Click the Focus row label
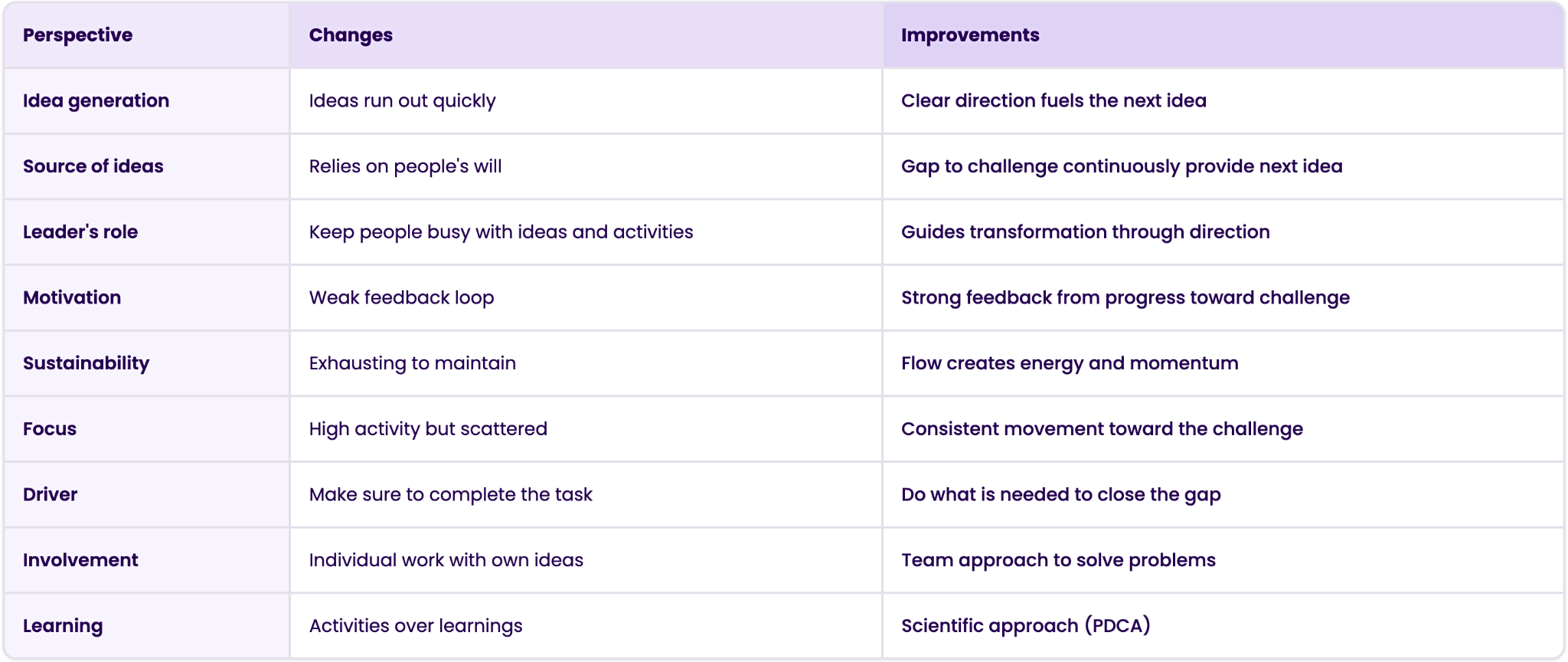The width and height of the screenshot is (1568, 662). (x=50, y=429)
